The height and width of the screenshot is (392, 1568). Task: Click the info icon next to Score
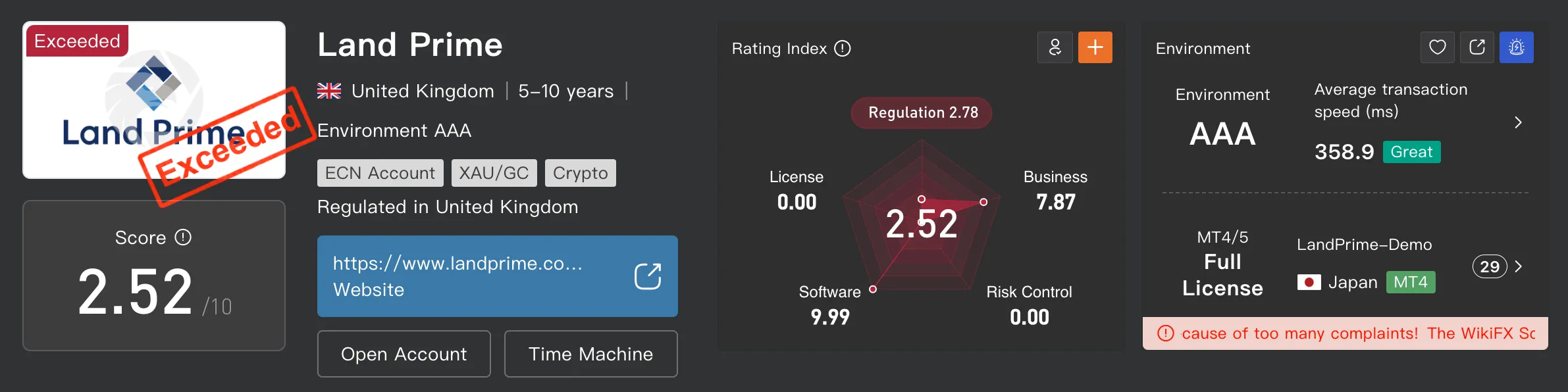point(183,237)
